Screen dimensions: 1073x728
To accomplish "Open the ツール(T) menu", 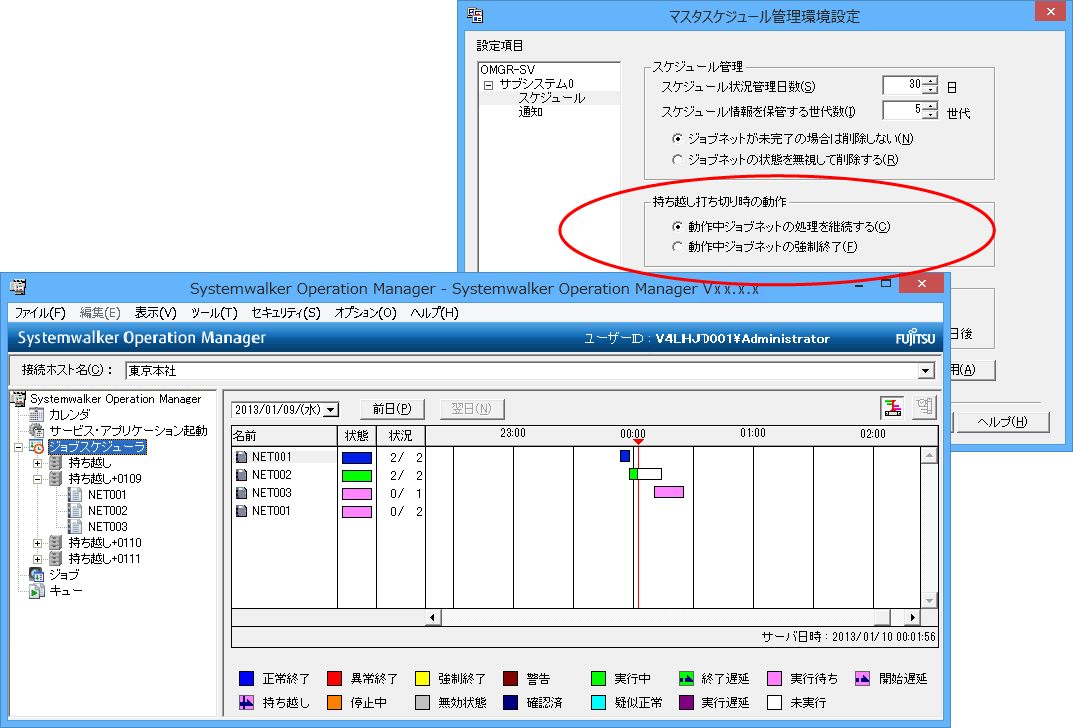I will pos(214,313).
